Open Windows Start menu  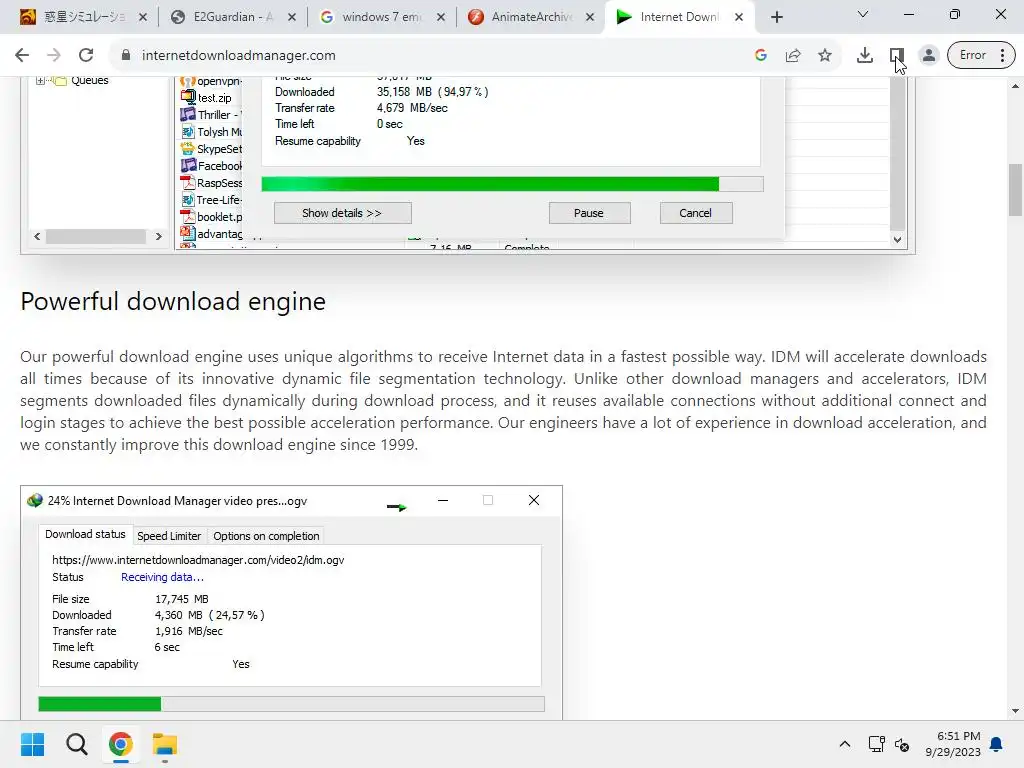click(32, 744)
